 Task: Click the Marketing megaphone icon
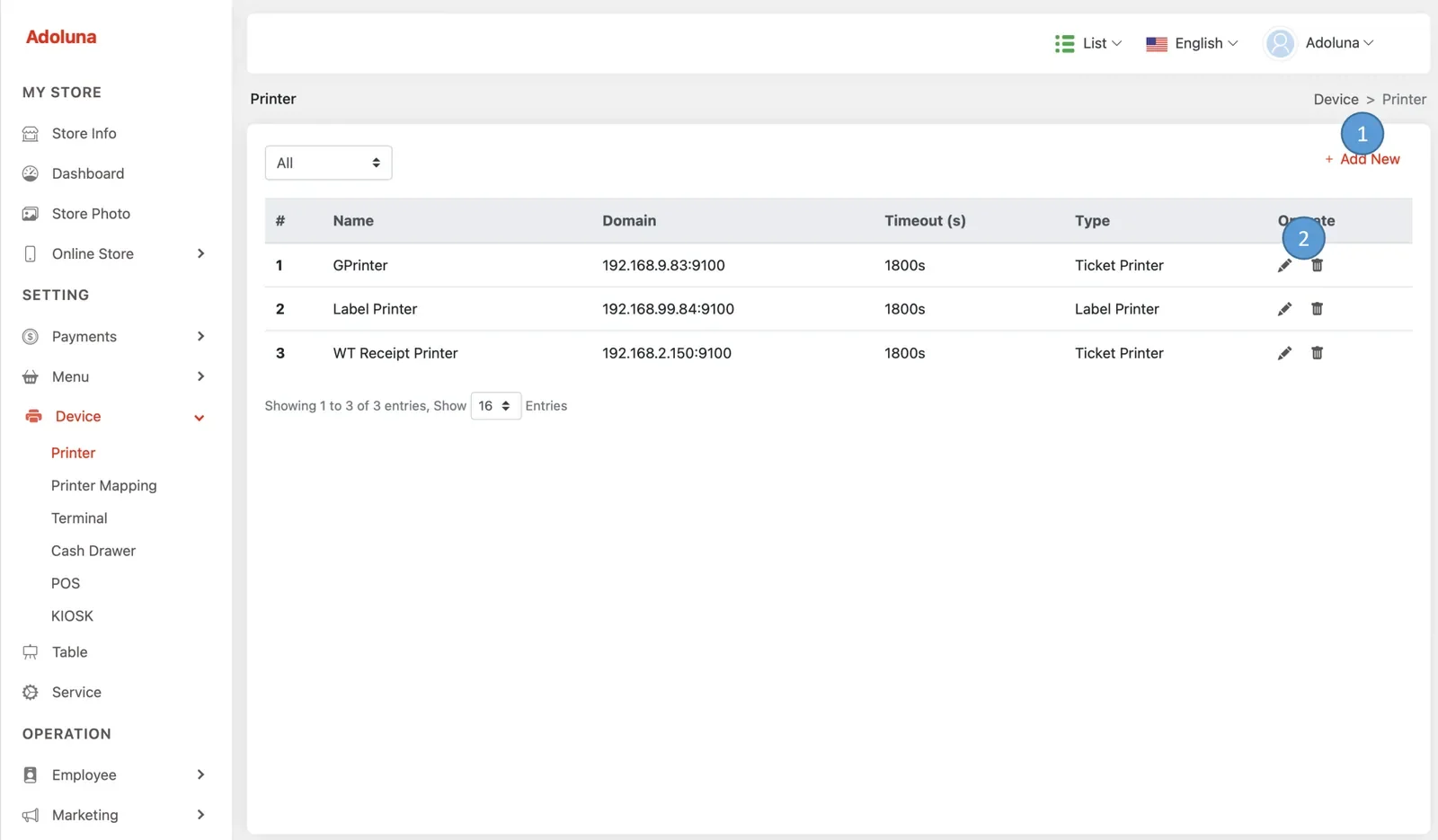[x=31, y=816]
